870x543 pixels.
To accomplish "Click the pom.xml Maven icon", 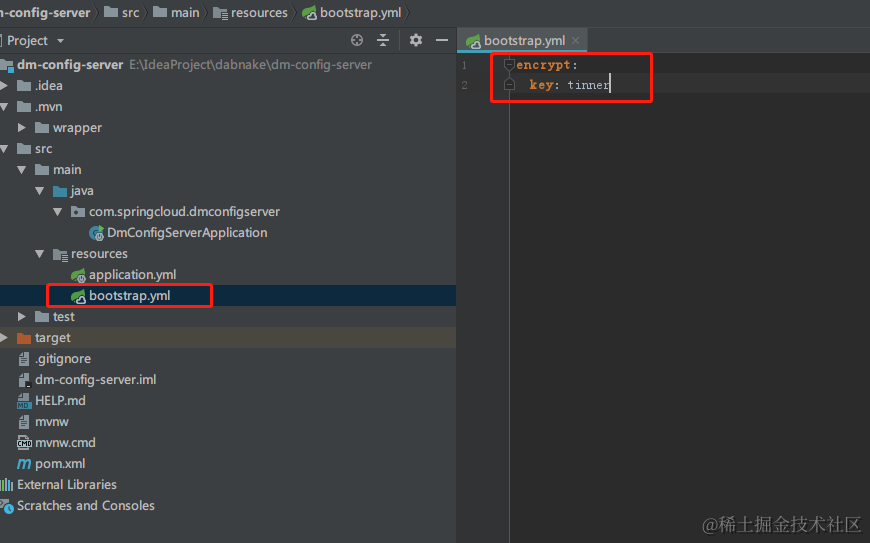I will (x=24, y=464).
